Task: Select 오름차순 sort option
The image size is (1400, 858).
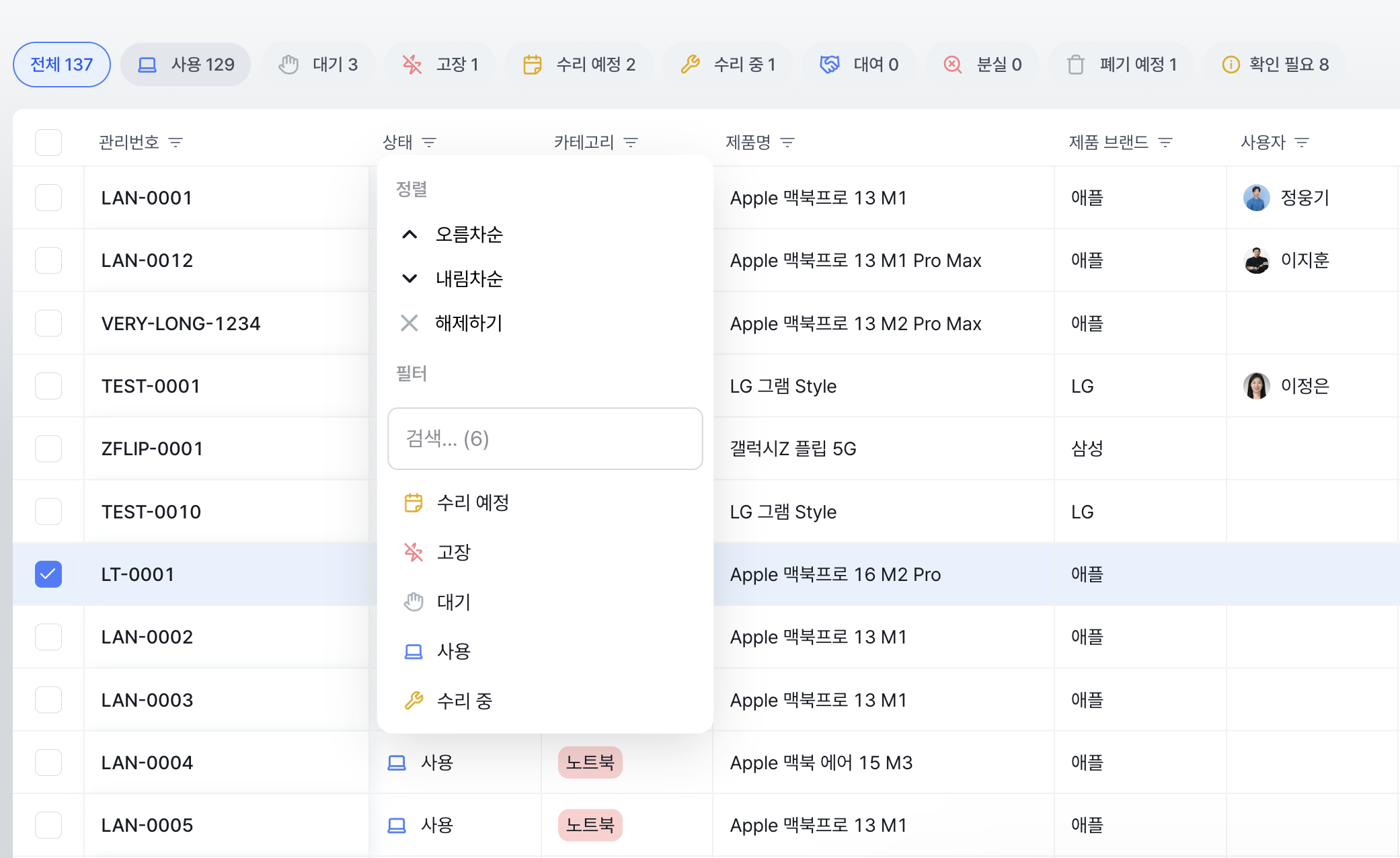Action: [x=469, y=235]
